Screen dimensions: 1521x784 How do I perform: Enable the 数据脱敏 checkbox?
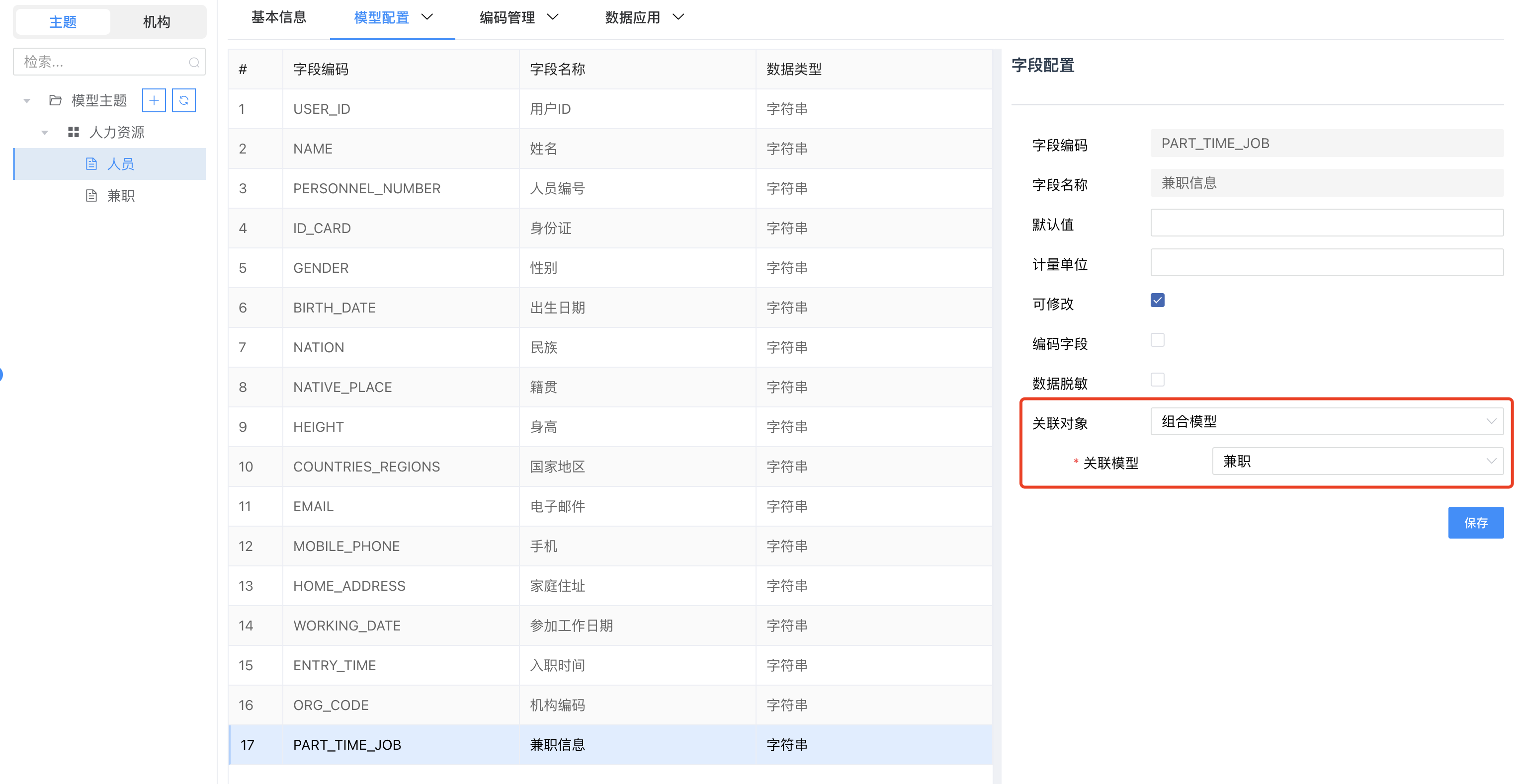(1157, 380)
